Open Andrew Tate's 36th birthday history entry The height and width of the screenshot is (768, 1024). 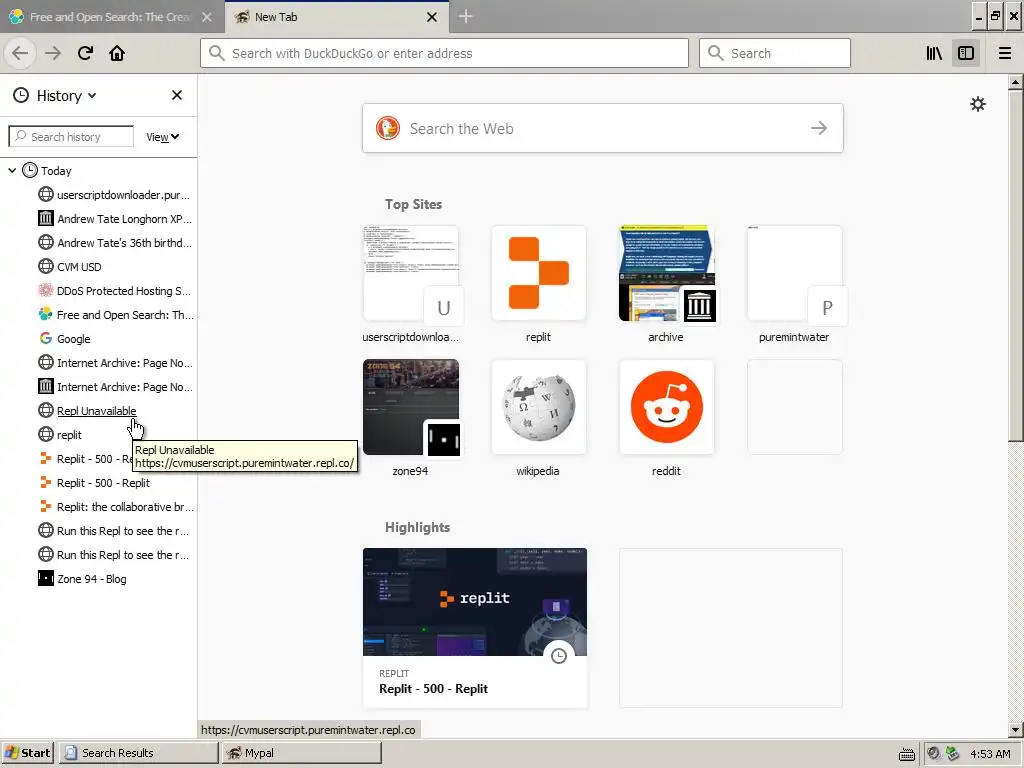[115, 243]
